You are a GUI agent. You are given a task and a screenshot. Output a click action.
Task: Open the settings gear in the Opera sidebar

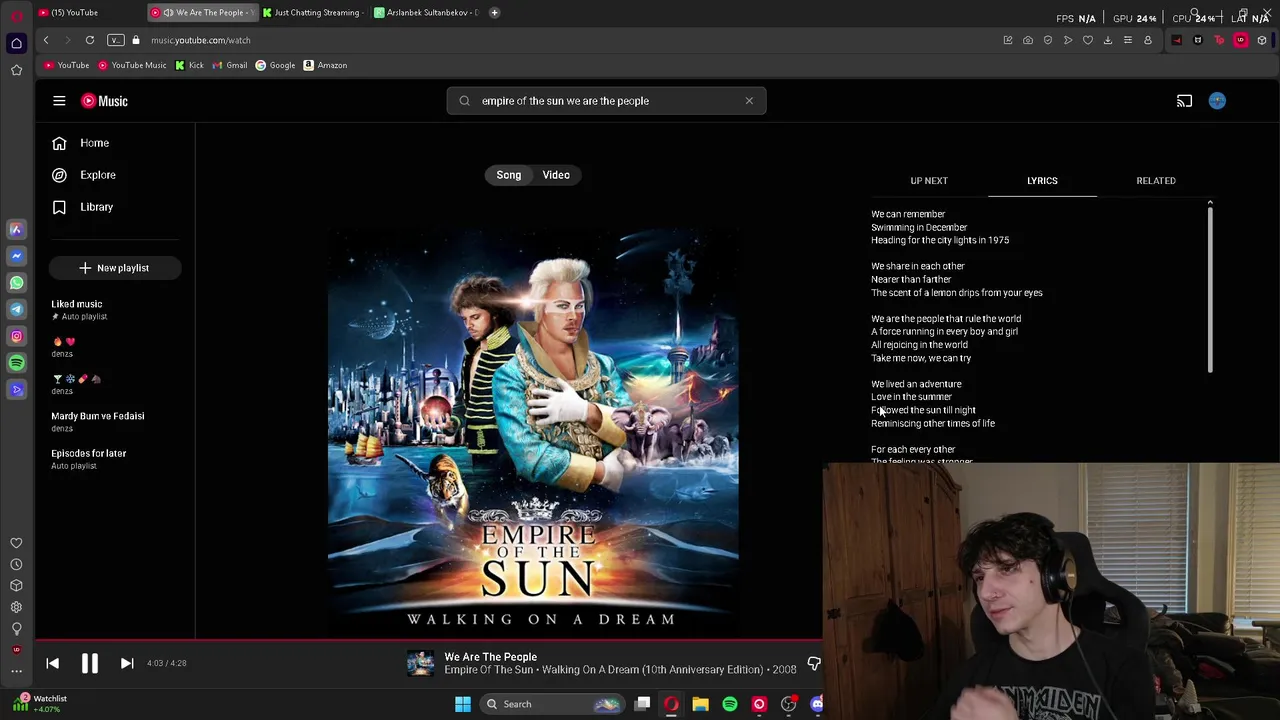[x=16, y=607]
